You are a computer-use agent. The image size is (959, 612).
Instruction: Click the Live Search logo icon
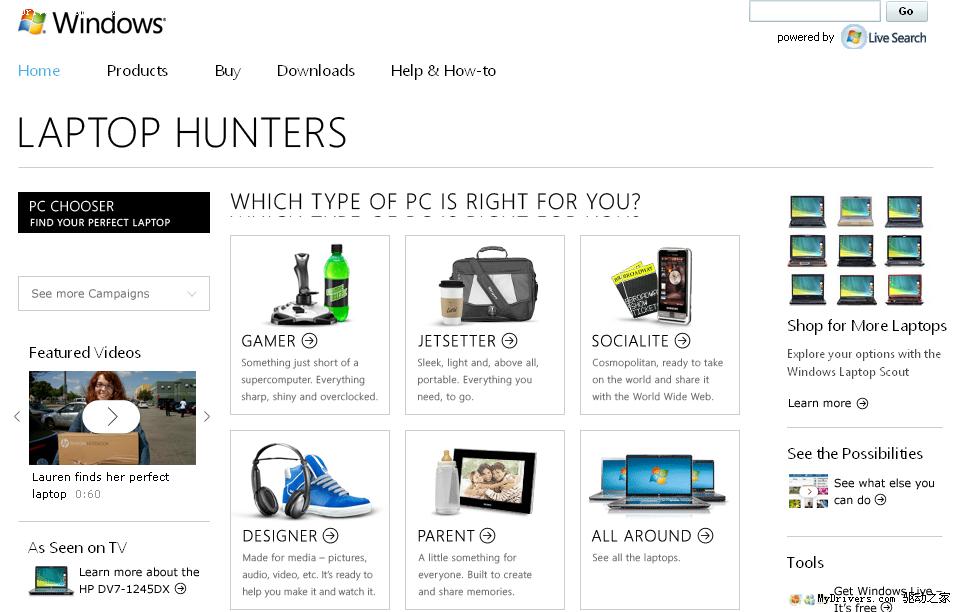click(x=853, y=37)
